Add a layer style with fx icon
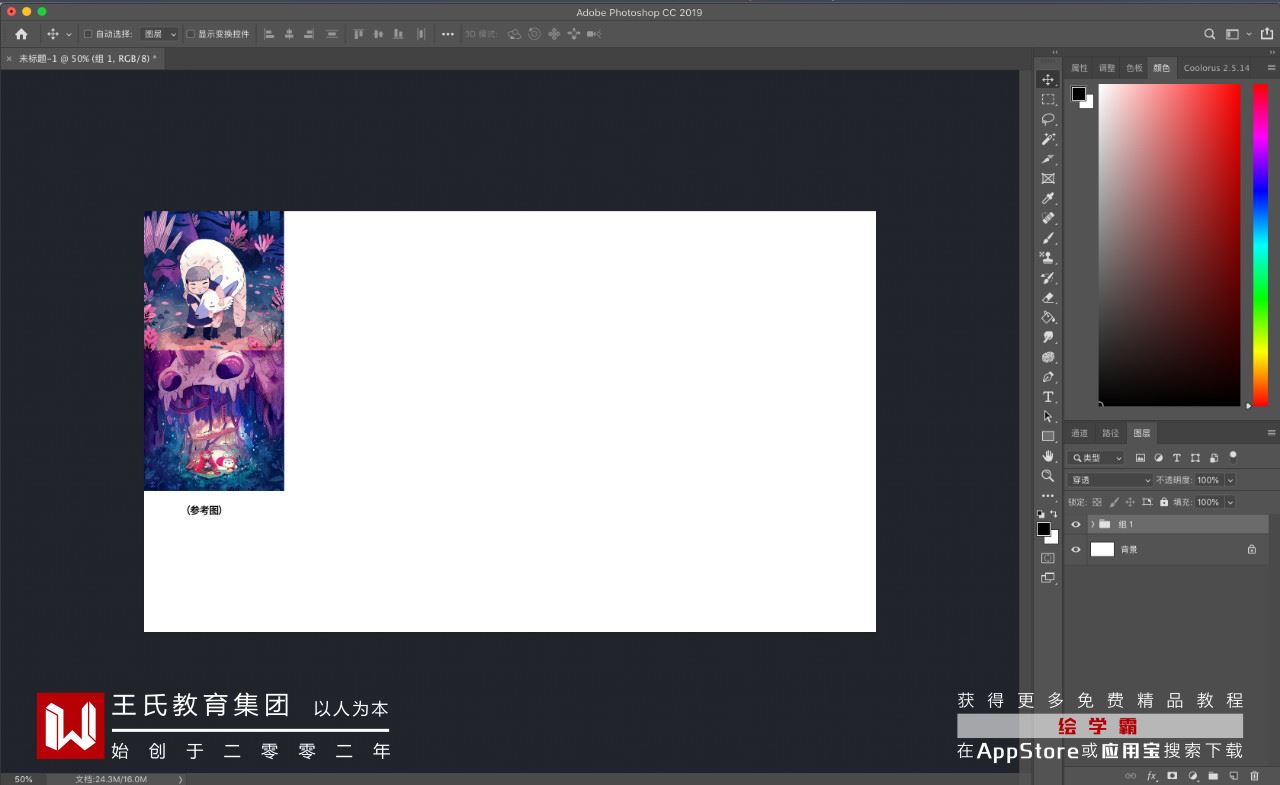This screenshot has height=785, width=1280. [x=1152, y=776]
